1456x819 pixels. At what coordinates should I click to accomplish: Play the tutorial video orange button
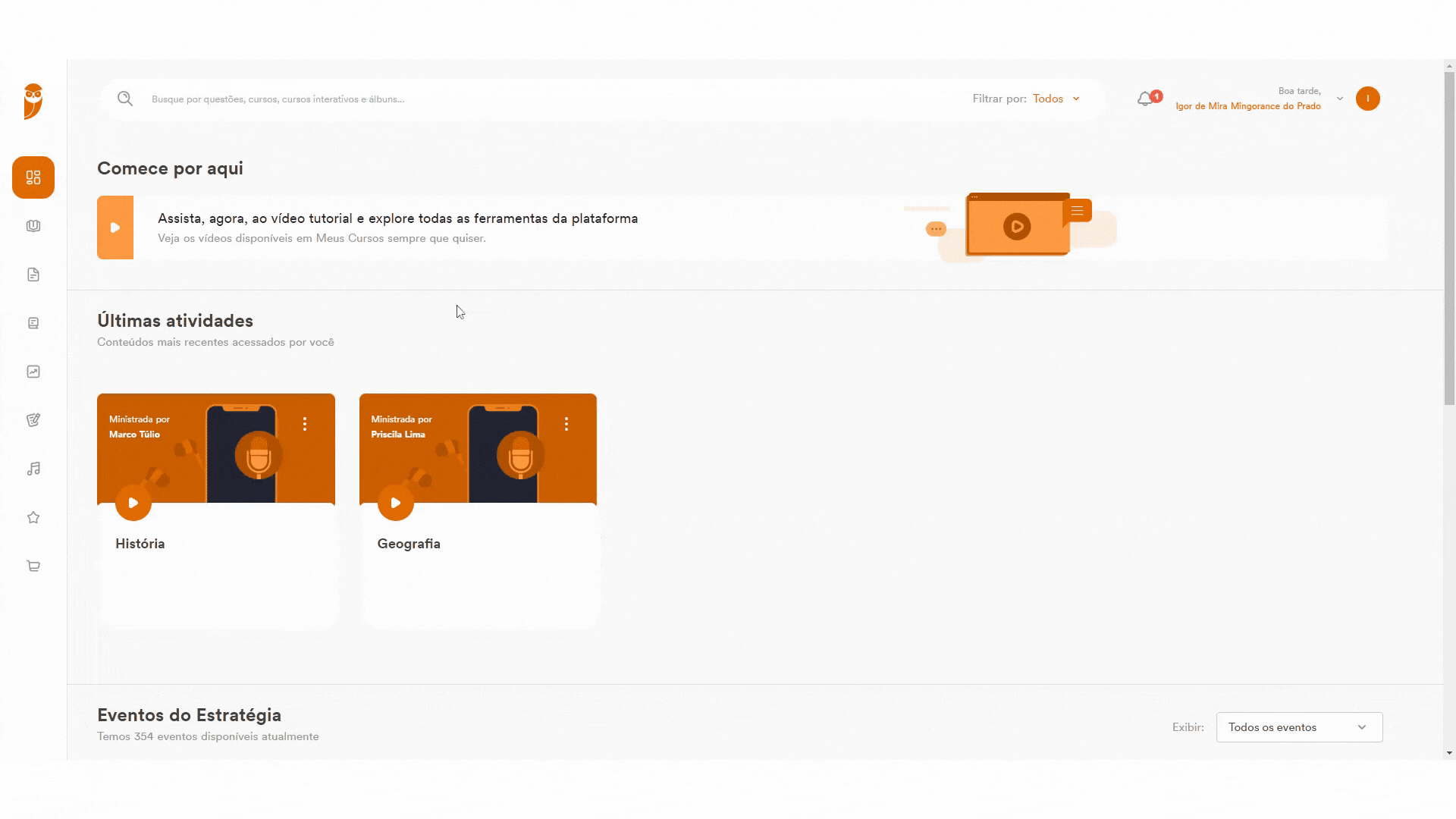coord(115,227)
